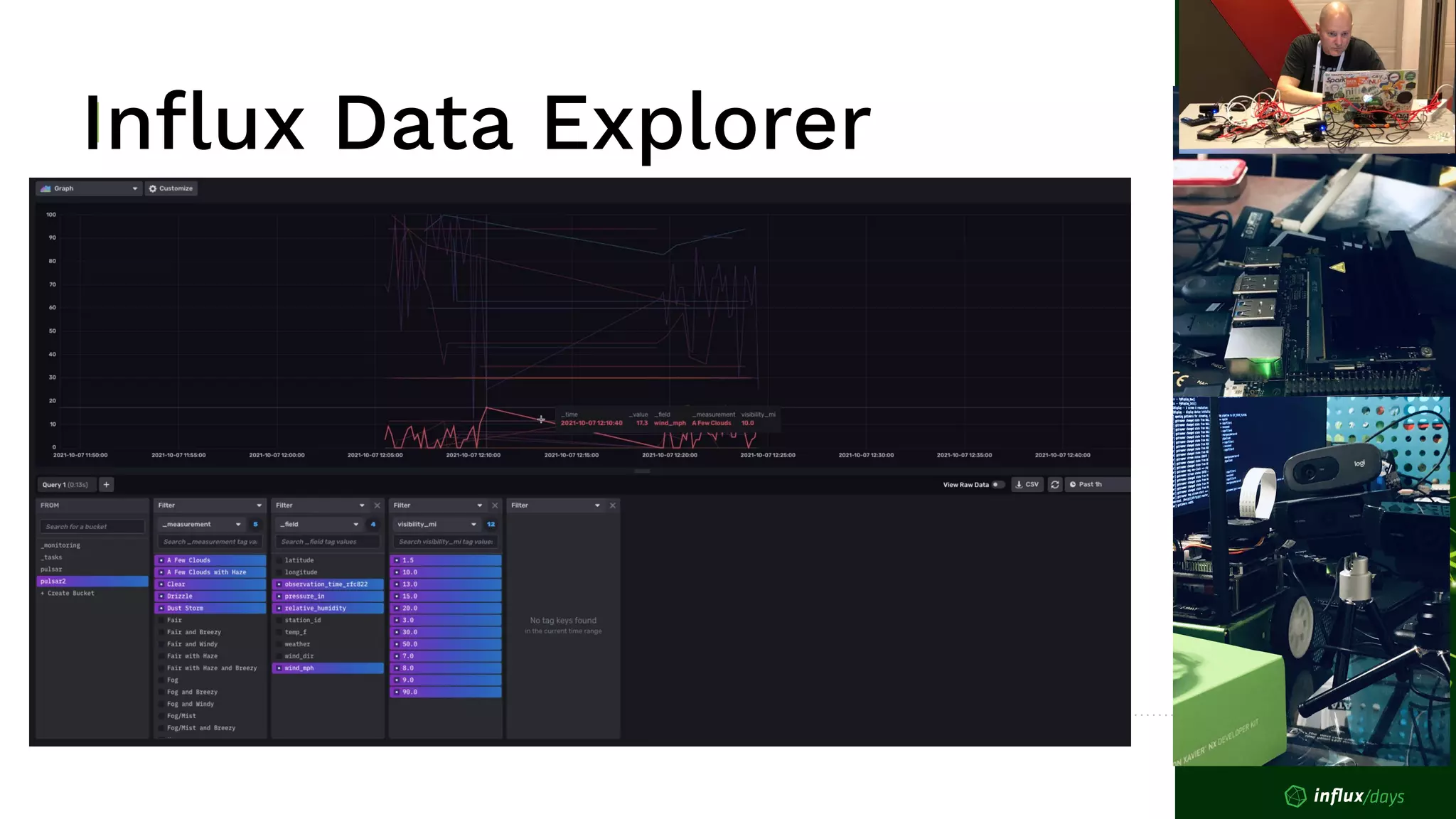Focus the Search visibility_mi tag values field
This screenshot has width=1456, height=819.
[x=446, y=542]
